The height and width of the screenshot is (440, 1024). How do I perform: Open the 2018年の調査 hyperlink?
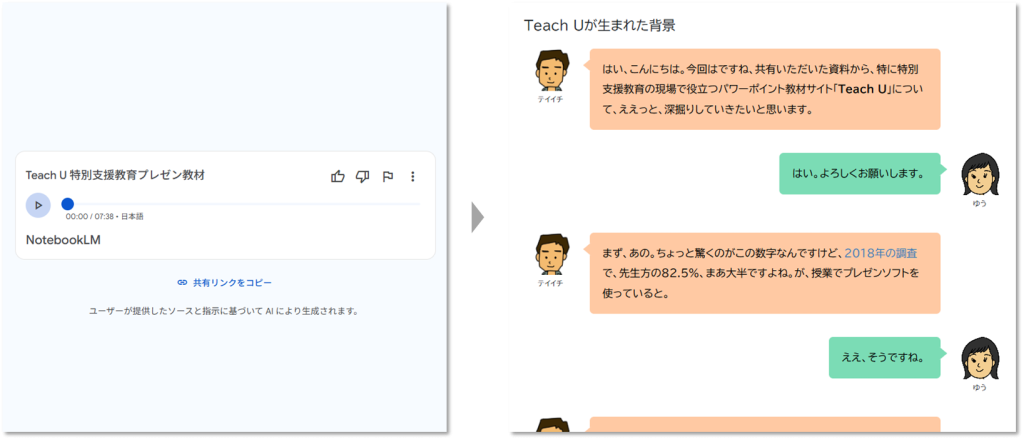[882, 253]
